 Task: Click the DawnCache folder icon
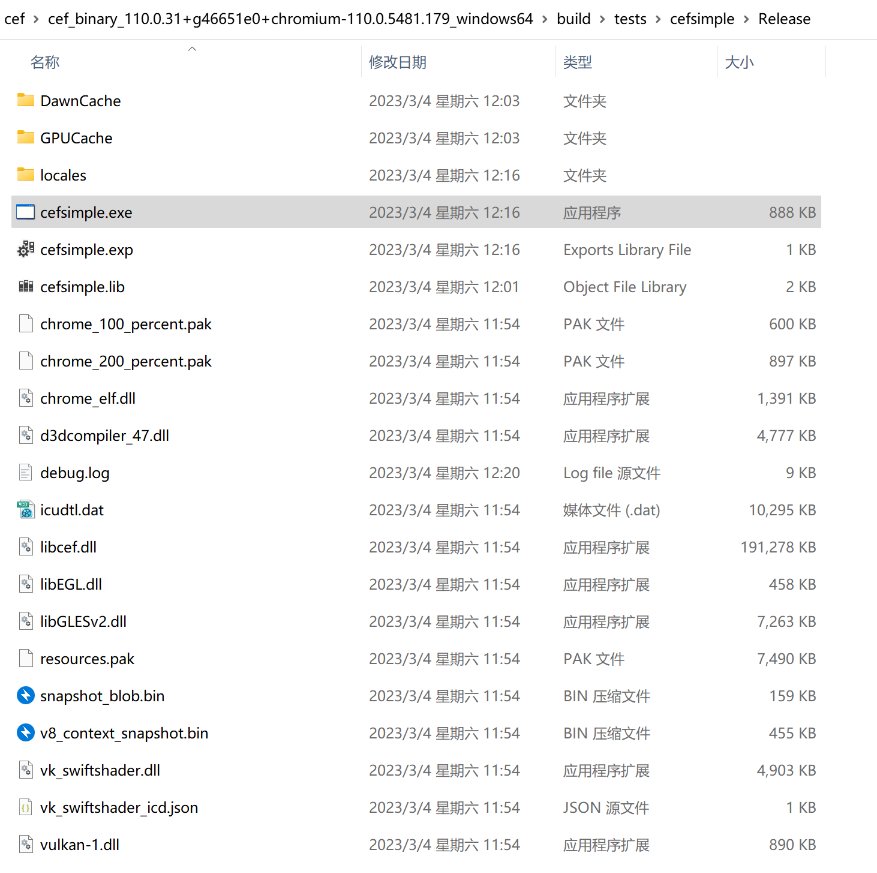coord(26,100)
